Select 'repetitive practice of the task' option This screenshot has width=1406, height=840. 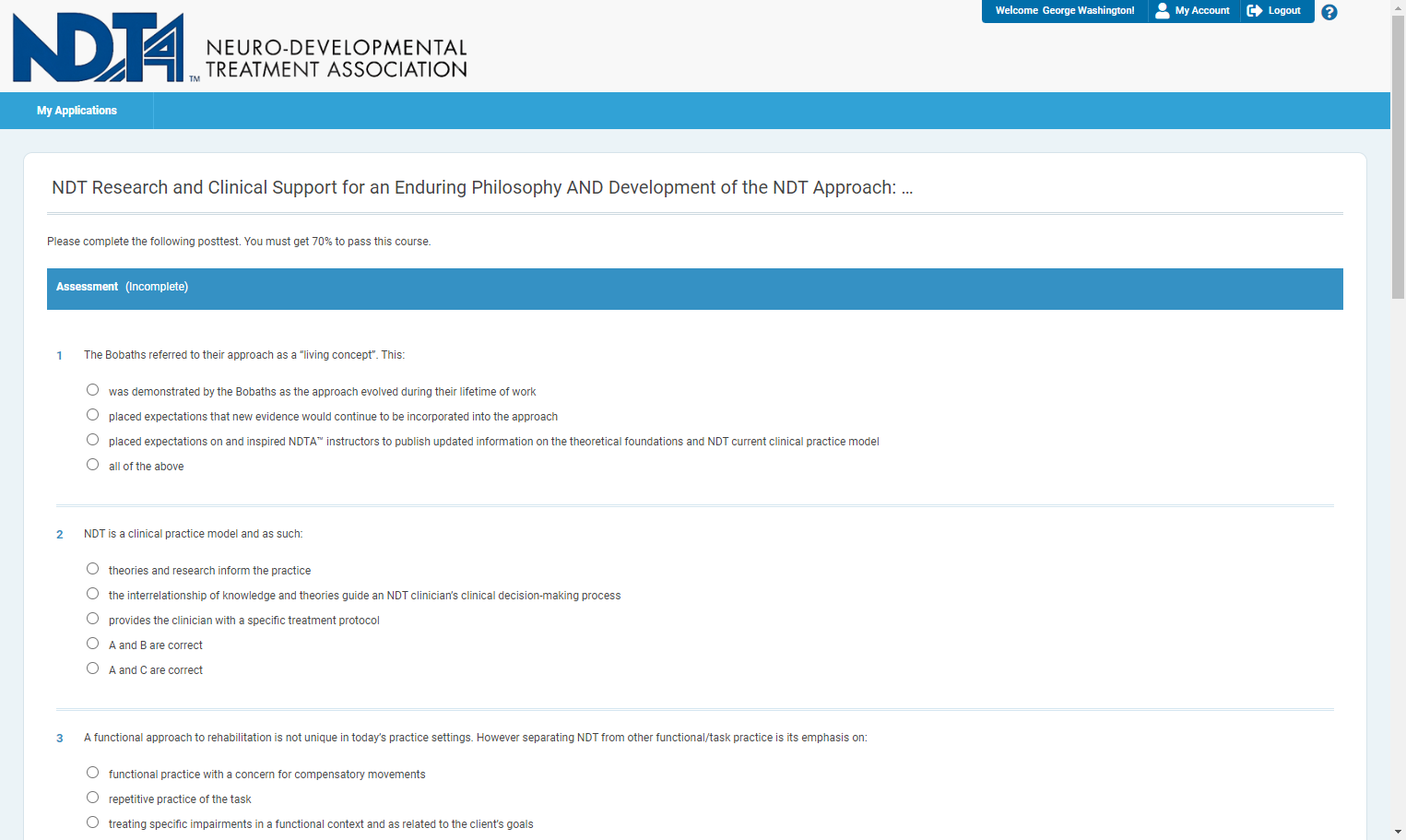(92, 798)
